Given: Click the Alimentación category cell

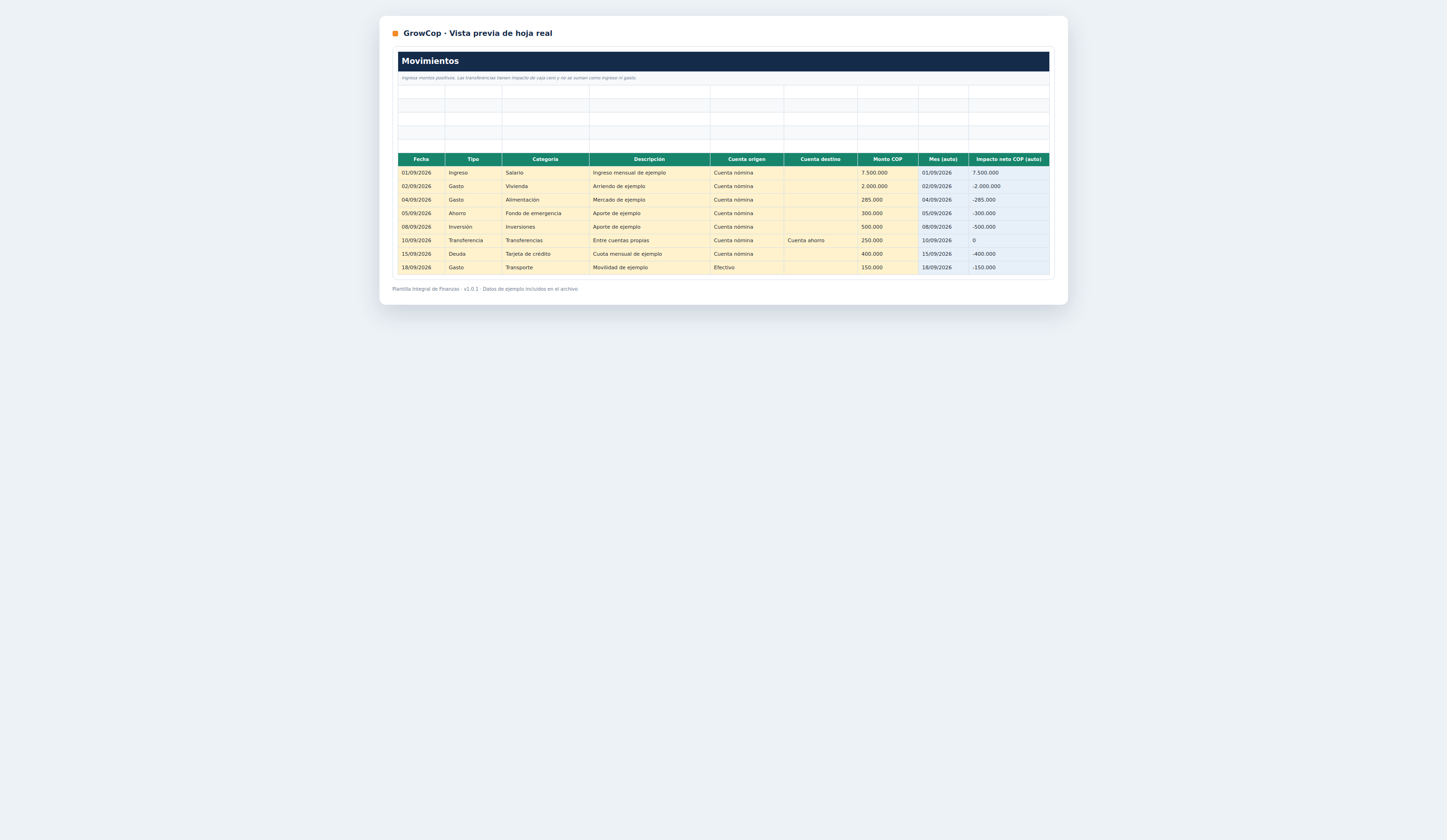Looking at the screenshot, I should click(546, 200).
